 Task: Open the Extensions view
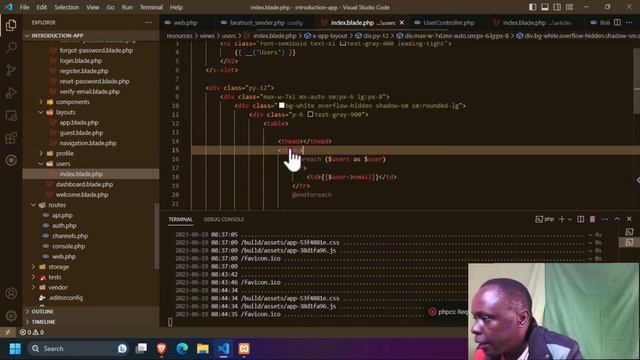11,138
